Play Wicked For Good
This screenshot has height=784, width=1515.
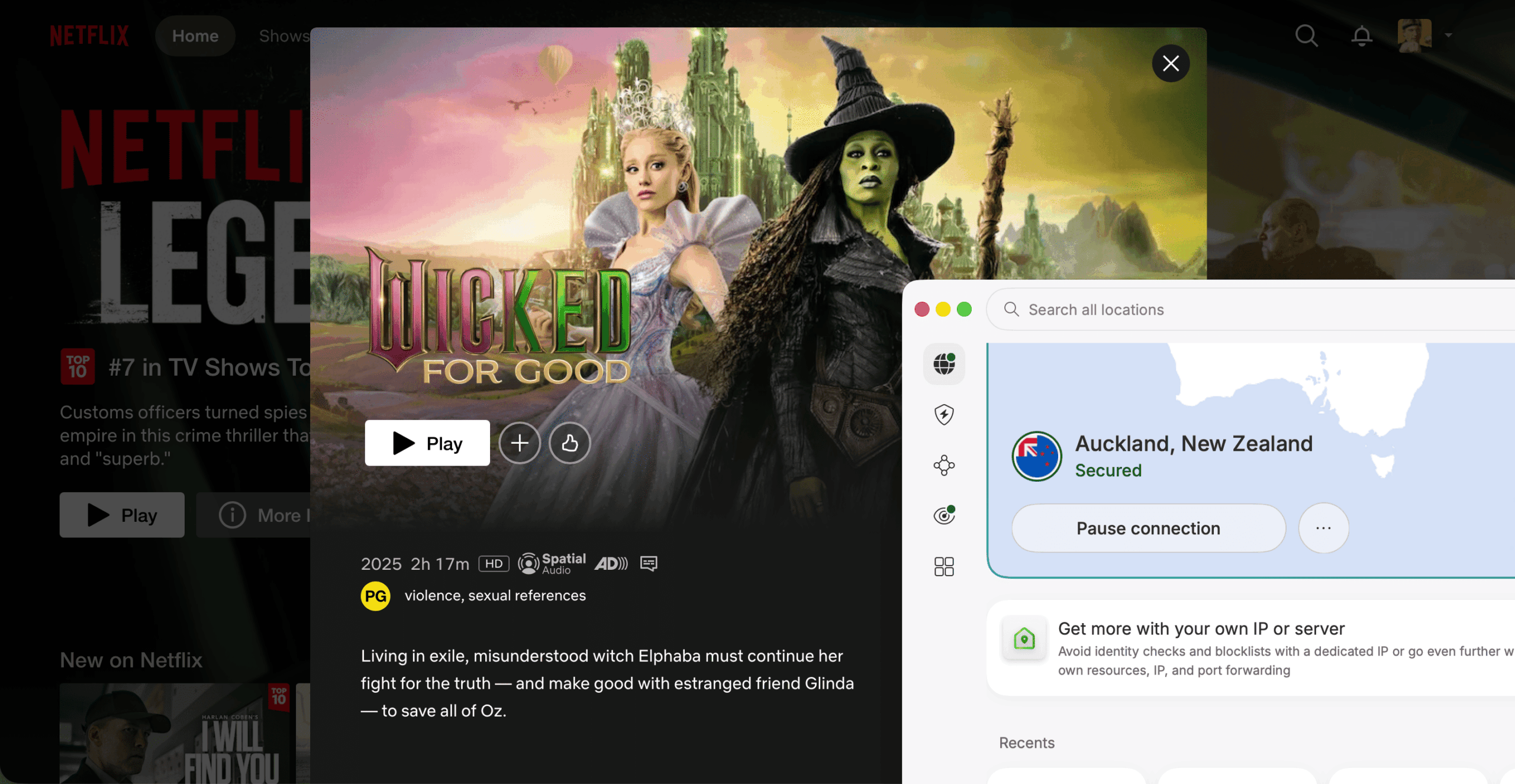427,443
